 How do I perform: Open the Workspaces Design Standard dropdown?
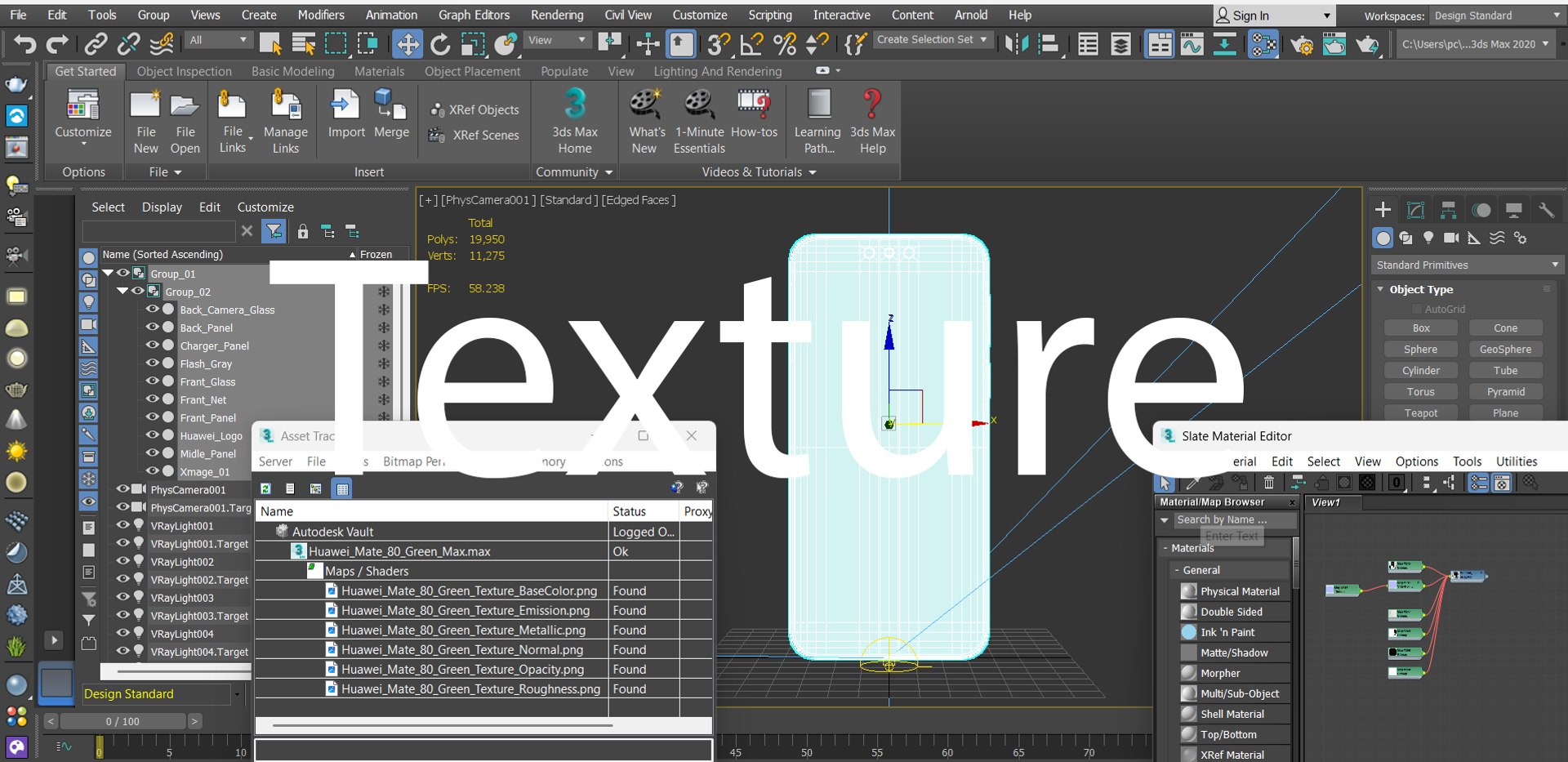click(1496, 16)
